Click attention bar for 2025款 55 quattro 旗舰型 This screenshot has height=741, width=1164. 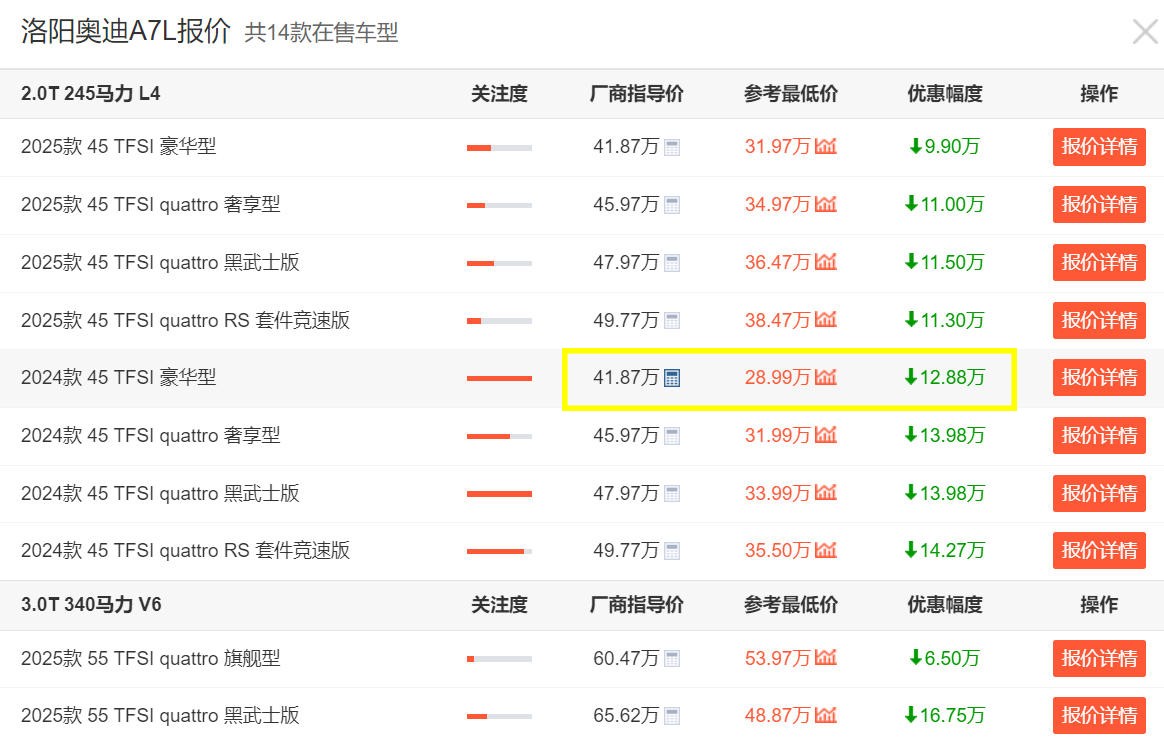(500, 659)
